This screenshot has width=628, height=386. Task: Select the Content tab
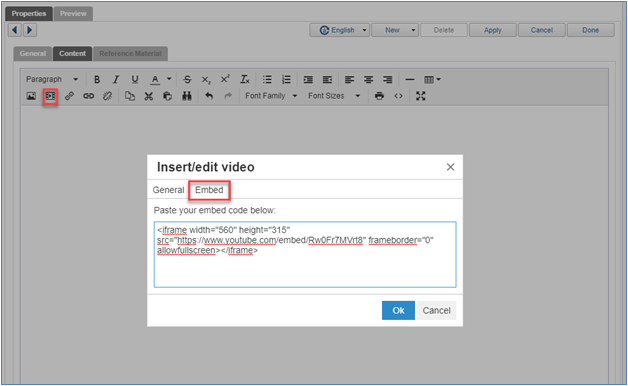click(72, 54)
